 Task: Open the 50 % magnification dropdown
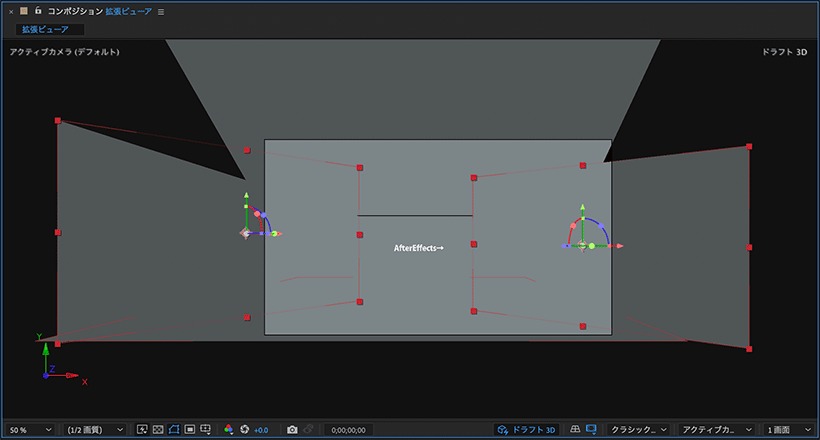[30, 430]
